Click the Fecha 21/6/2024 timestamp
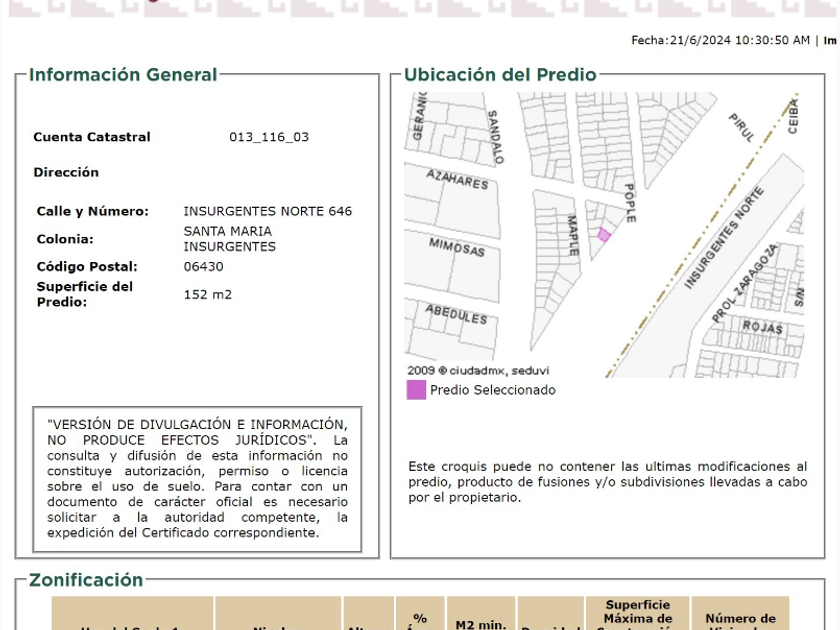Viewport: 840px width, 630px height. (x=721, y=40)
